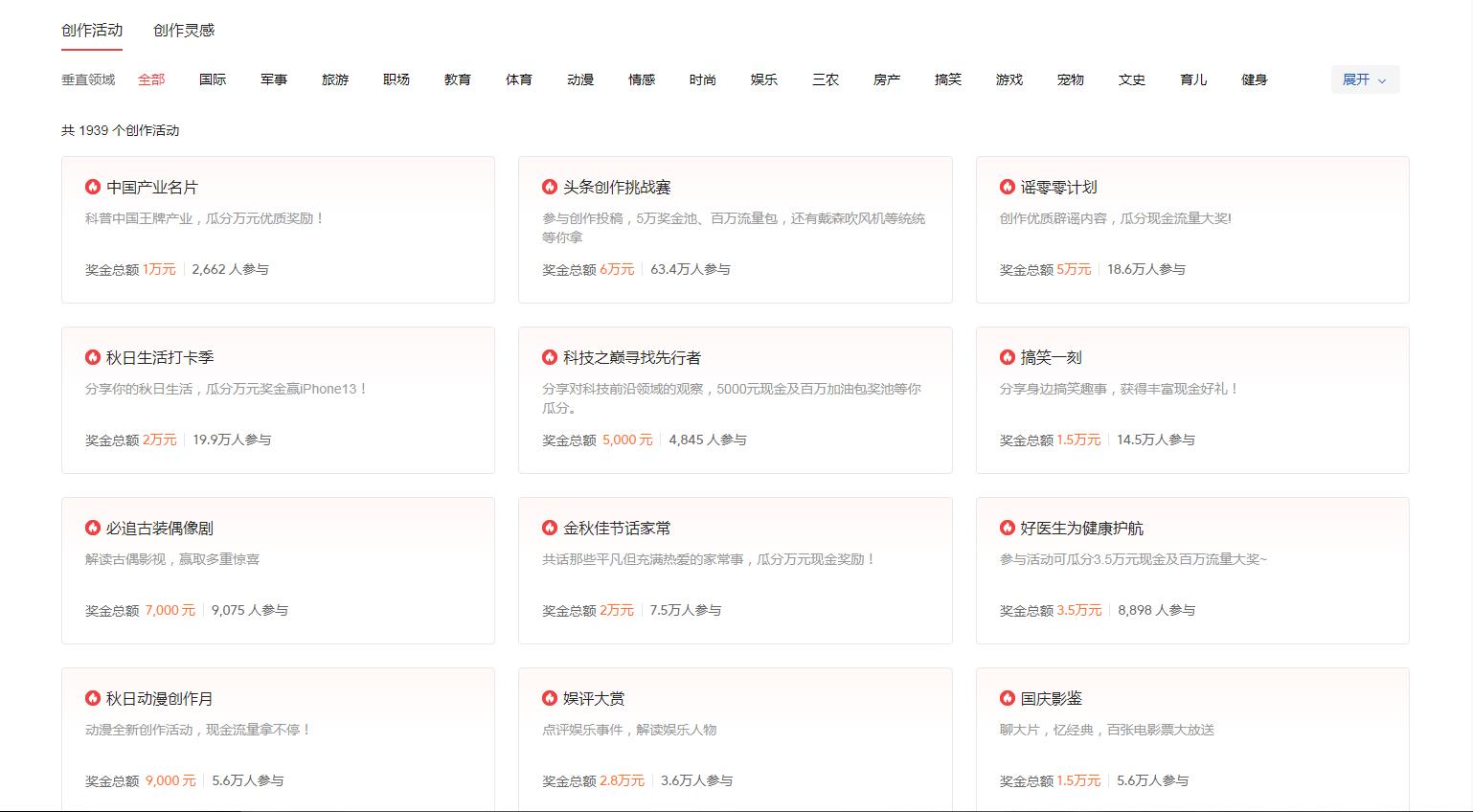Click the 头条创作挑战赛 red medal icon
The width and height of the screenshot is (1473, 812).
(x=550, y=187)
